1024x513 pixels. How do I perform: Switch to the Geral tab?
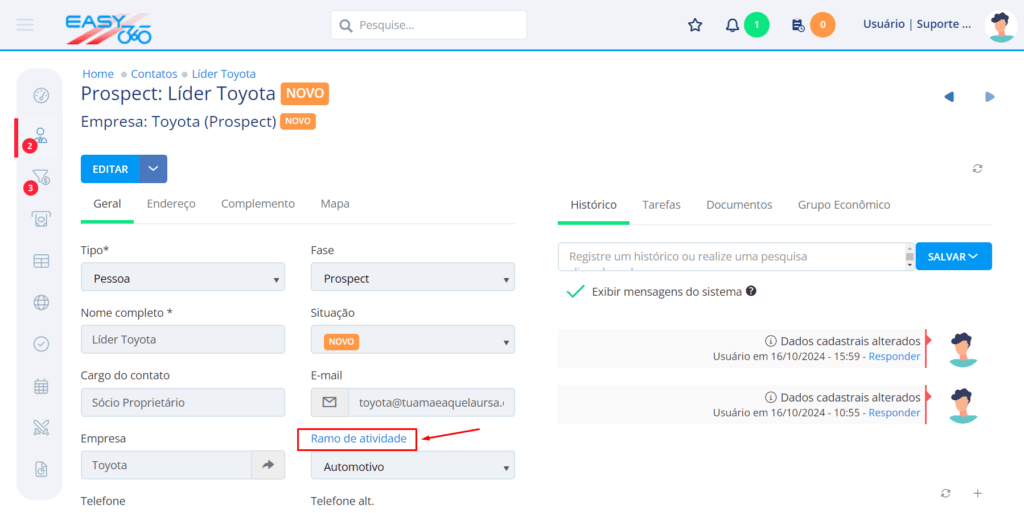pos(107,204)
